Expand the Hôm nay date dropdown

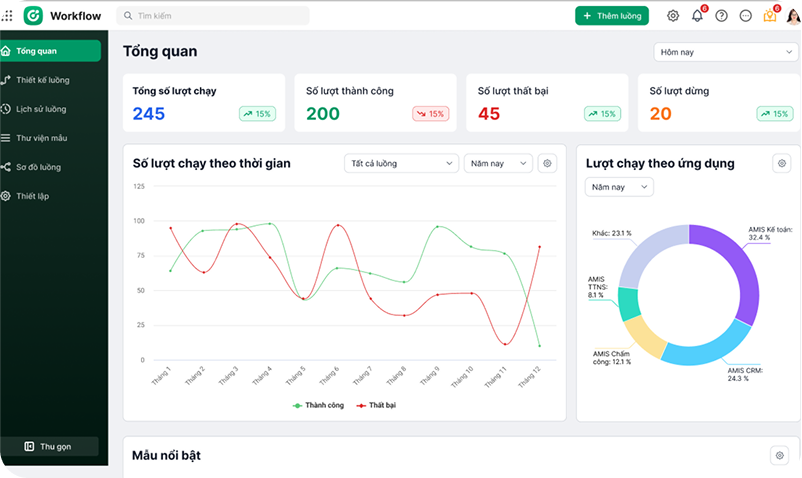point(726,52)
